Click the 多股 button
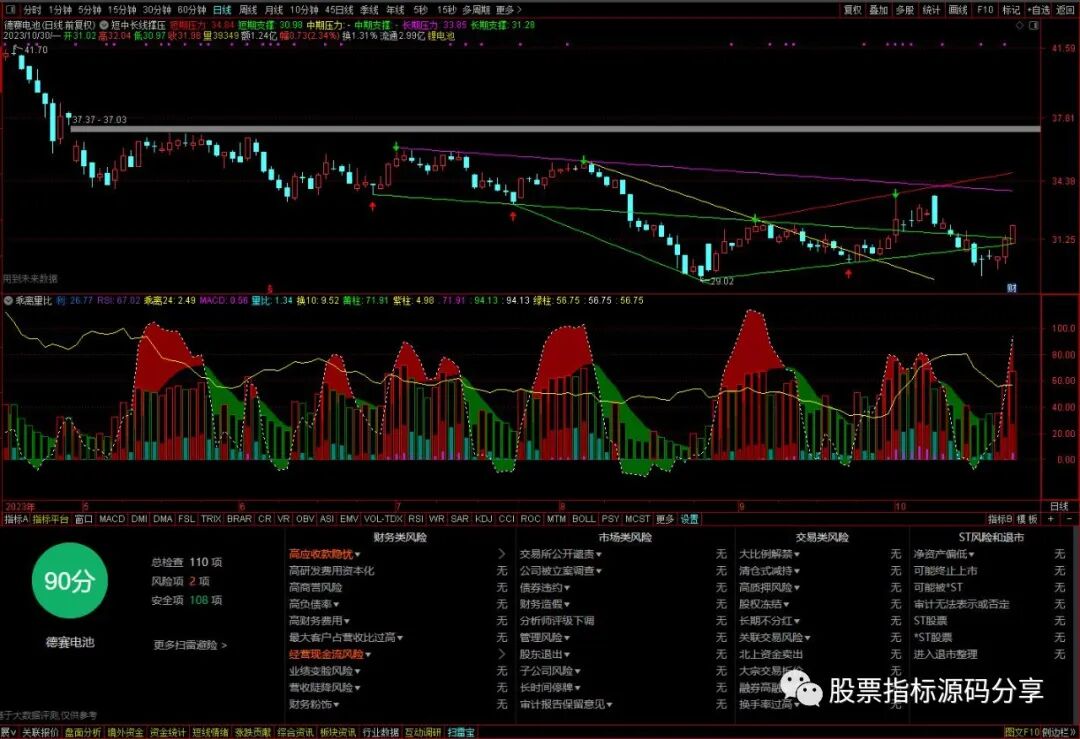The image size is (1080, 739). 904,10
